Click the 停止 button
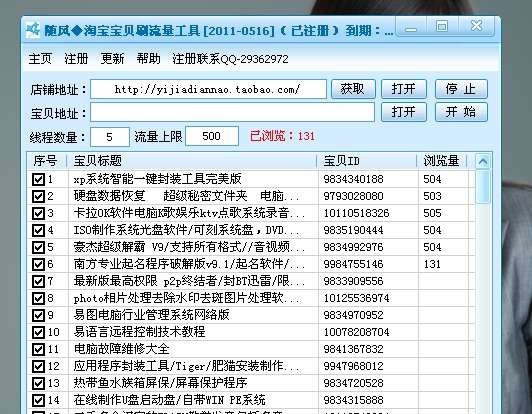The image size is (532, 414). [x=461, y=89]
